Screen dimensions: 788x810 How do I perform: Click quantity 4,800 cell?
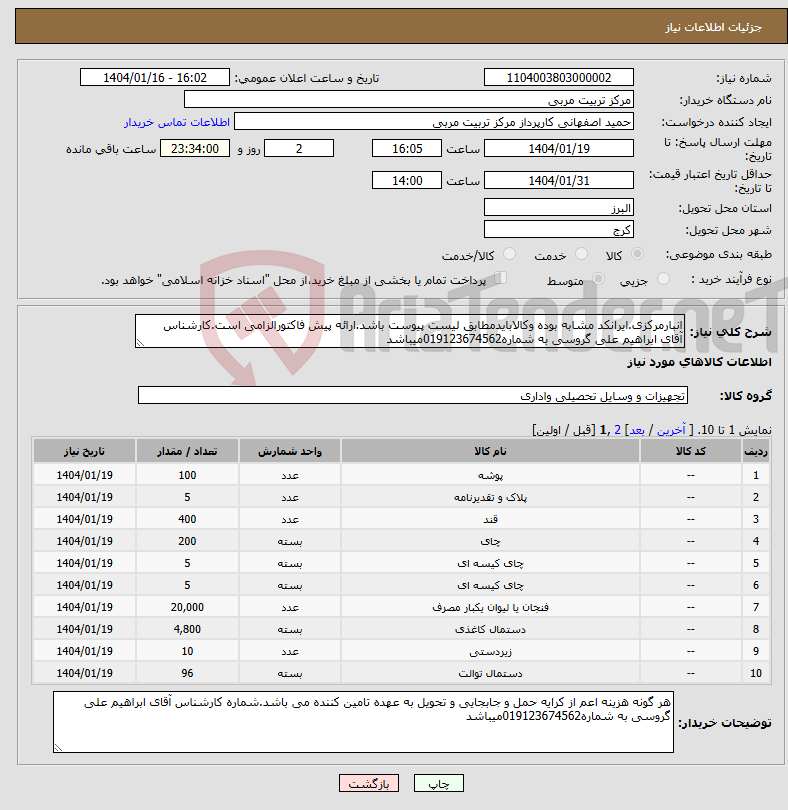187,629
